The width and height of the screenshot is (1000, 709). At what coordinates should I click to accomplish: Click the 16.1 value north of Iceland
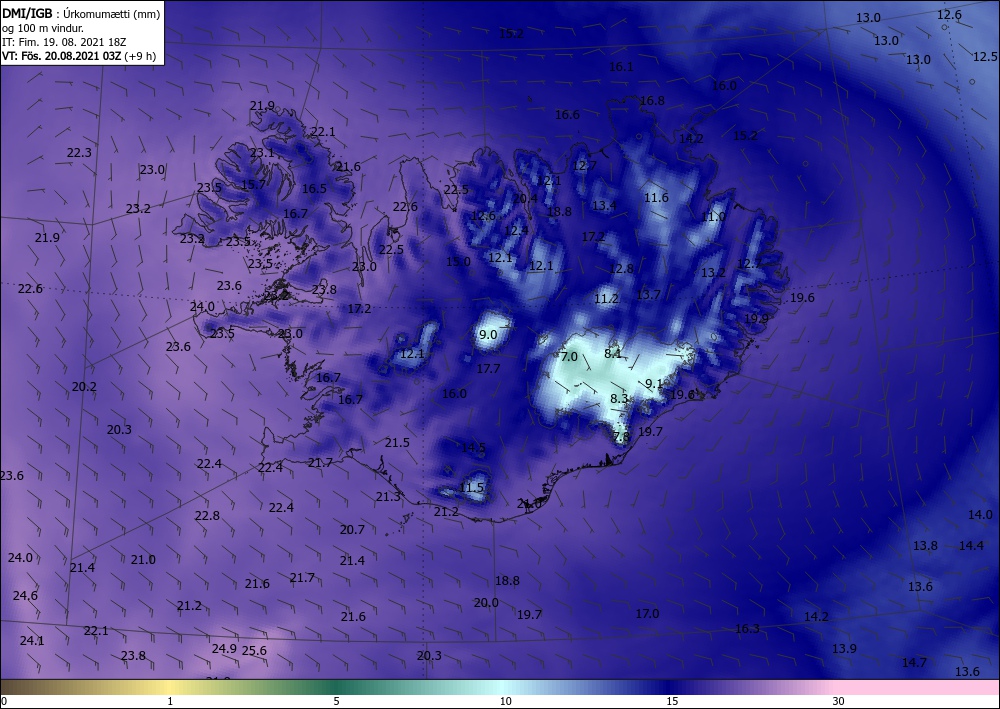coord(621,66)
